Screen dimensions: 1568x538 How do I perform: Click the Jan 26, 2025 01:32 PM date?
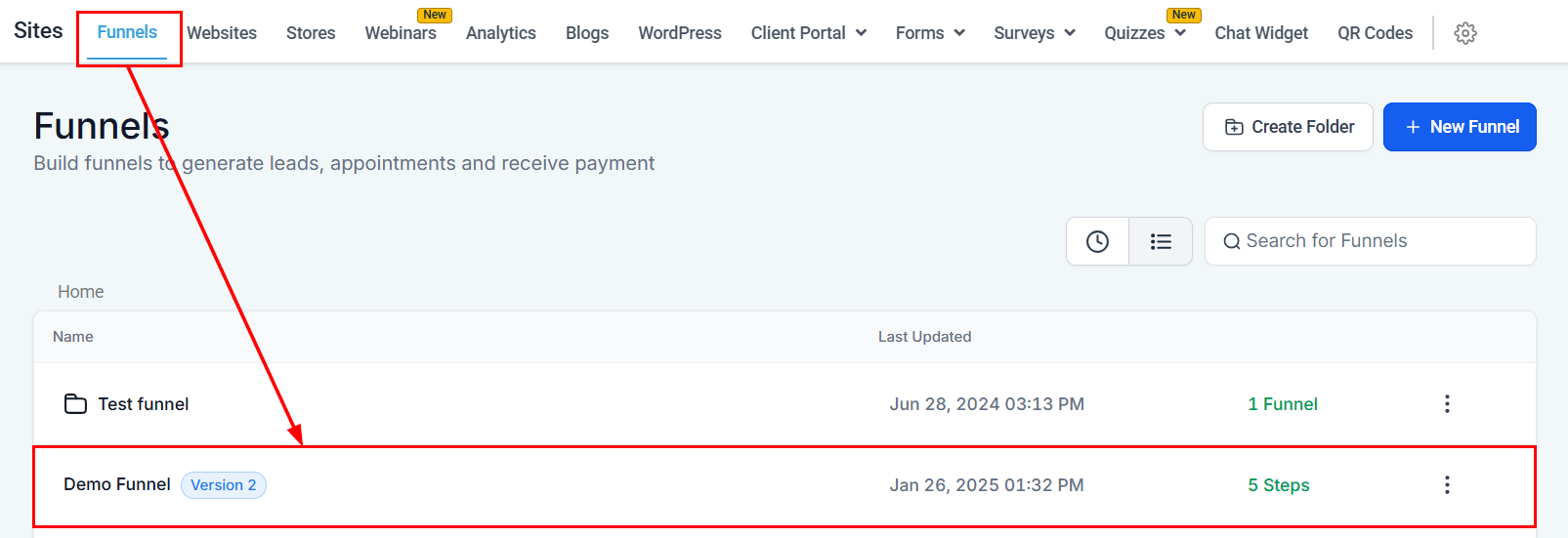(987, 485)
